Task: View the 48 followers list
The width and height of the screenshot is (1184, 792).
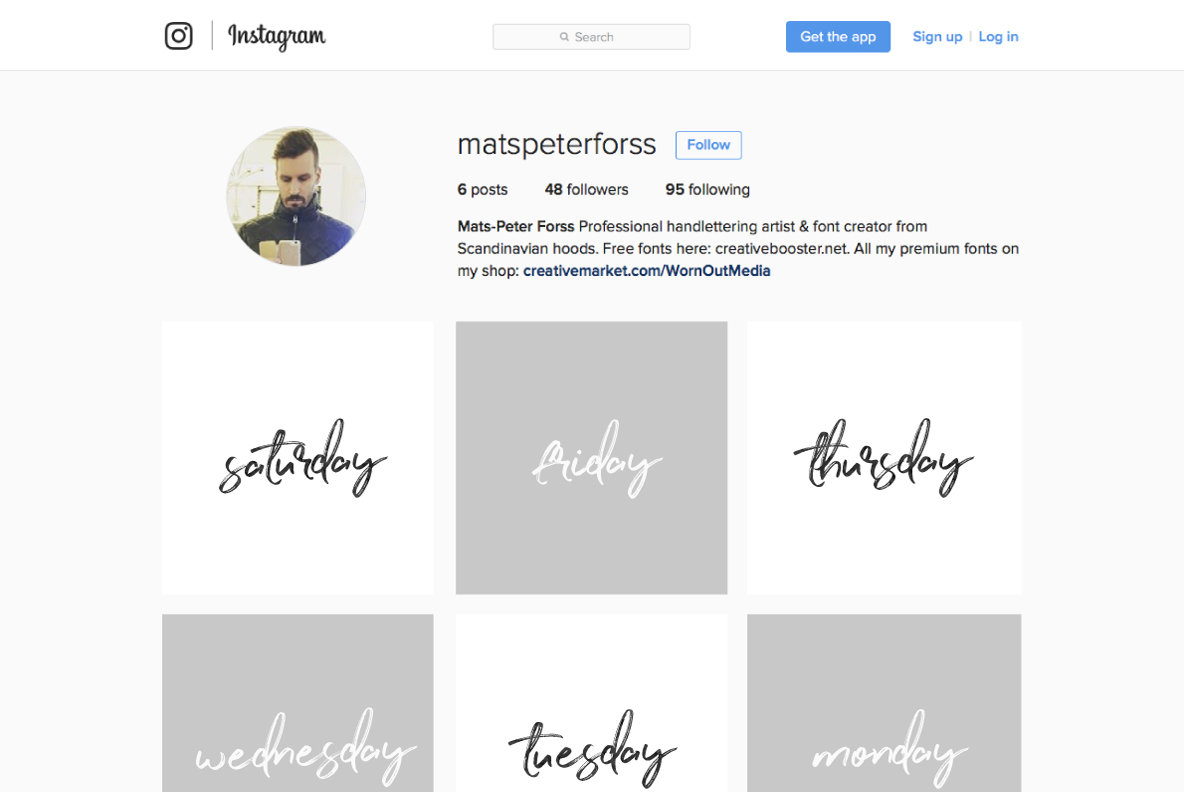Action: point(587,190)
